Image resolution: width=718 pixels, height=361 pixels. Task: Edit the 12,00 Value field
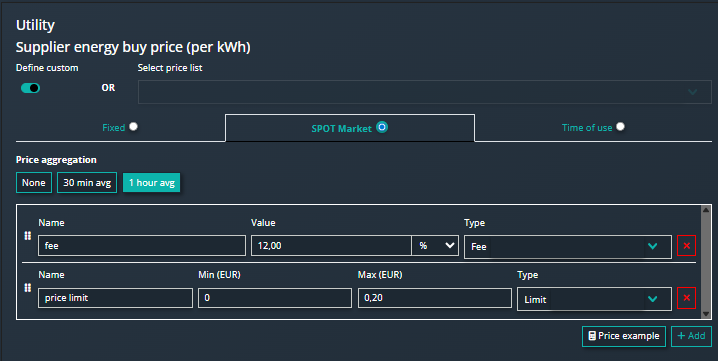331,246
